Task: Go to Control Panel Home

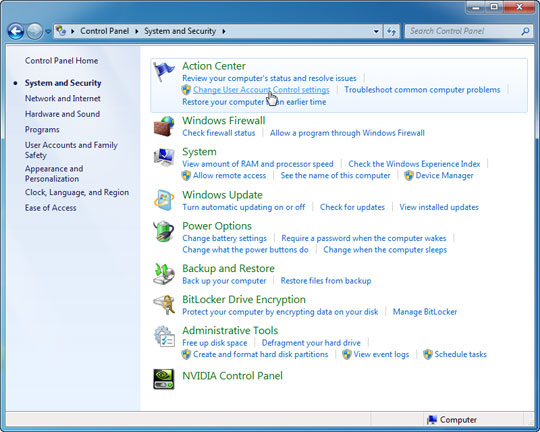Action: click(61, 61)
